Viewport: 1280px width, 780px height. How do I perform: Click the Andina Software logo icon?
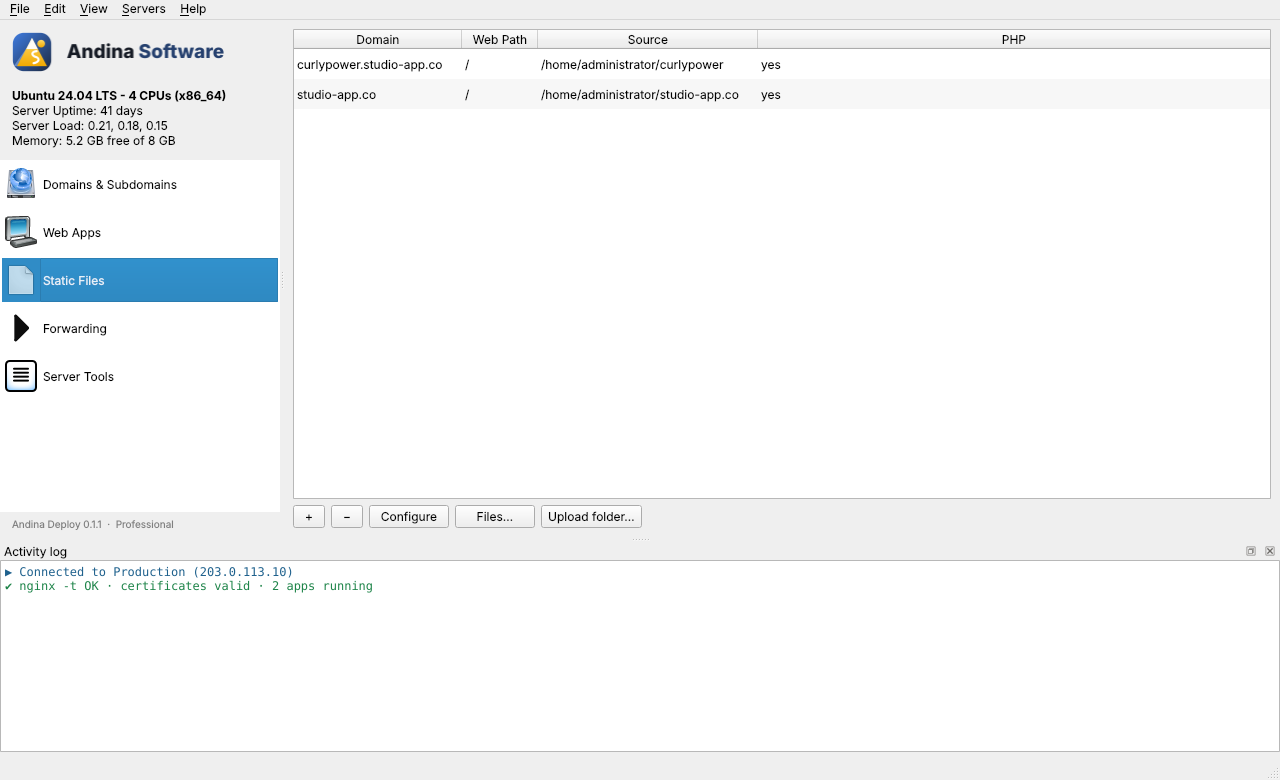(x=32, y=52)
